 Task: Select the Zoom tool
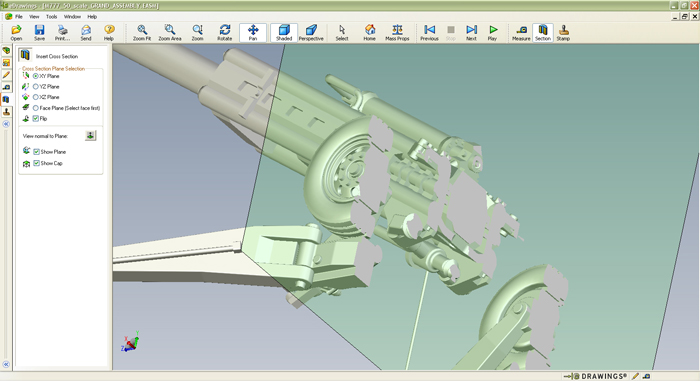pos(197,33)
